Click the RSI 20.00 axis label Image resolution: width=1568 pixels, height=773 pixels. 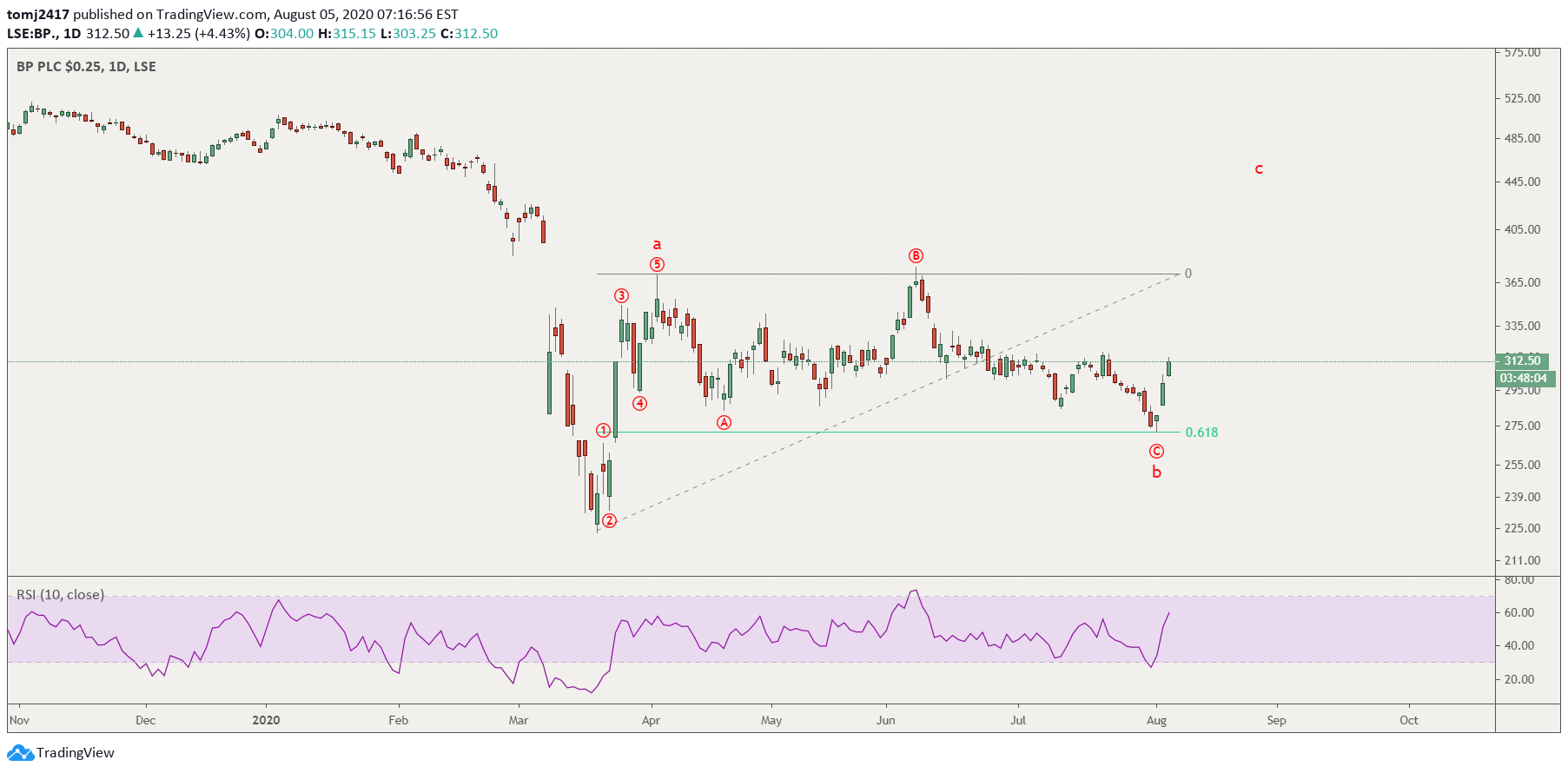1519,680
